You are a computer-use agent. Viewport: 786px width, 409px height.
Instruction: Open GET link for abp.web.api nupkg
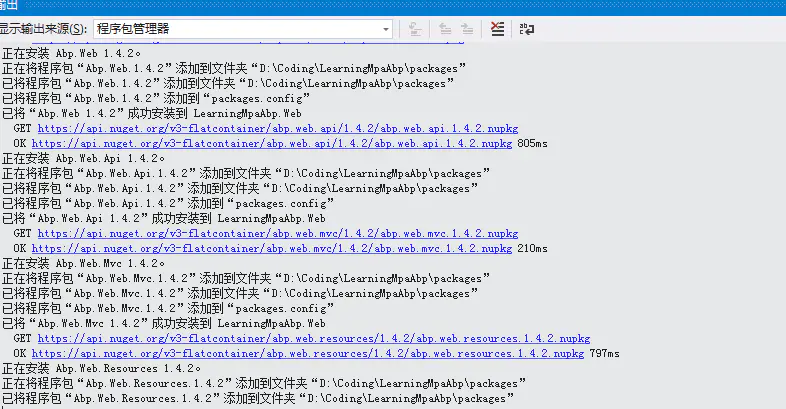(x=278, y=128)
